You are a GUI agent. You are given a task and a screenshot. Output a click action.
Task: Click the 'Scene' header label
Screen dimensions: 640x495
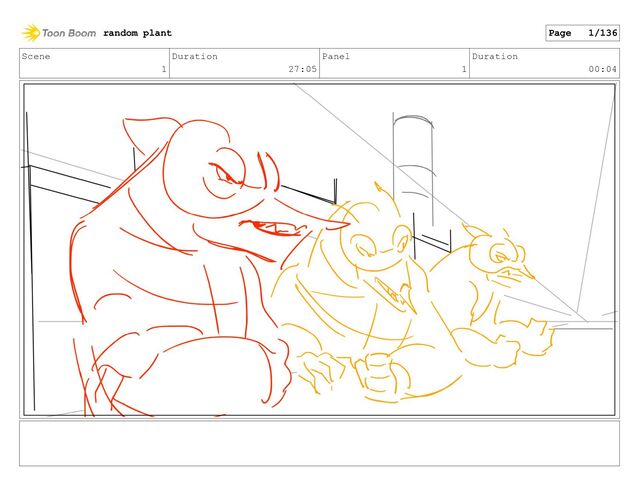coord(36,56)
